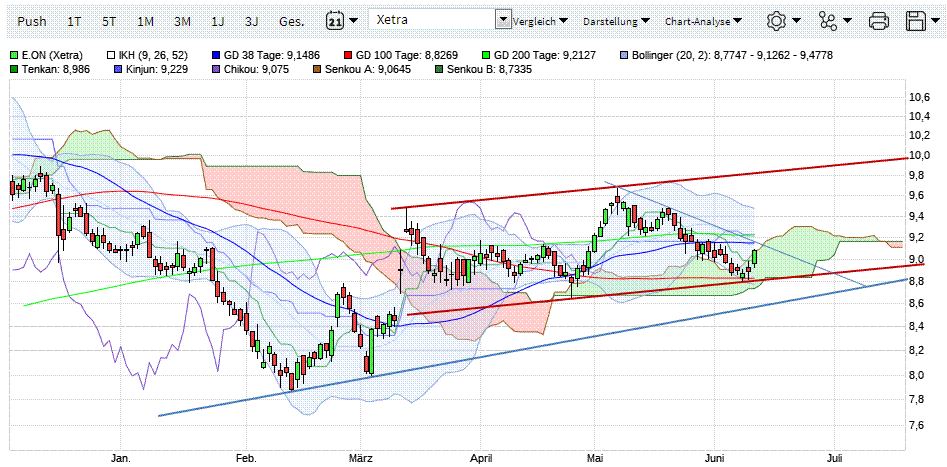
Task: Open the Chart-Analyse dropdown menu
Action: (x=704, y=21)
